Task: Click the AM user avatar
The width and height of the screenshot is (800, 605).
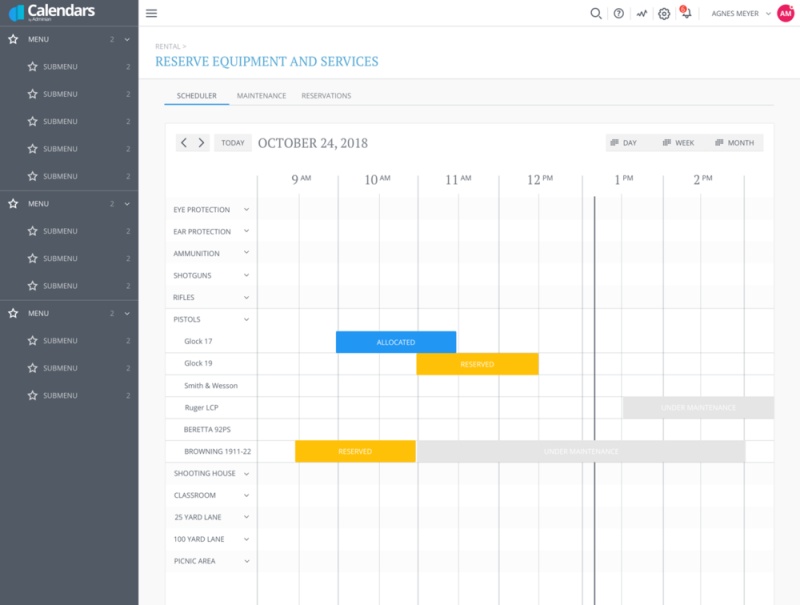Action: 785,13
